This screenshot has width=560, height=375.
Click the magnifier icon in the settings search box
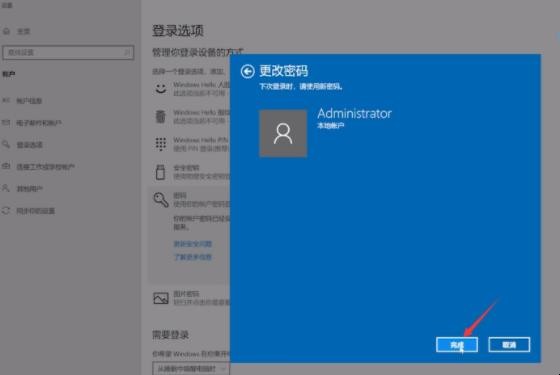click(127, 52)
